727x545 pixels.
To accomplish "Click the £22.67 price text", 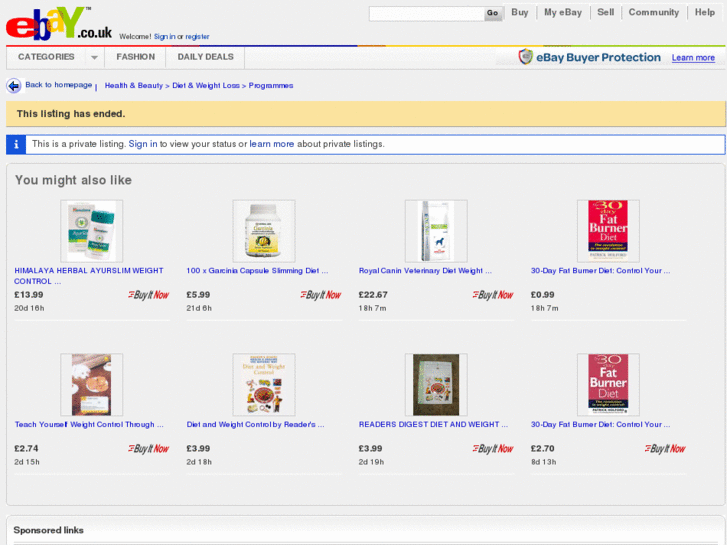I will pos(373,295).
